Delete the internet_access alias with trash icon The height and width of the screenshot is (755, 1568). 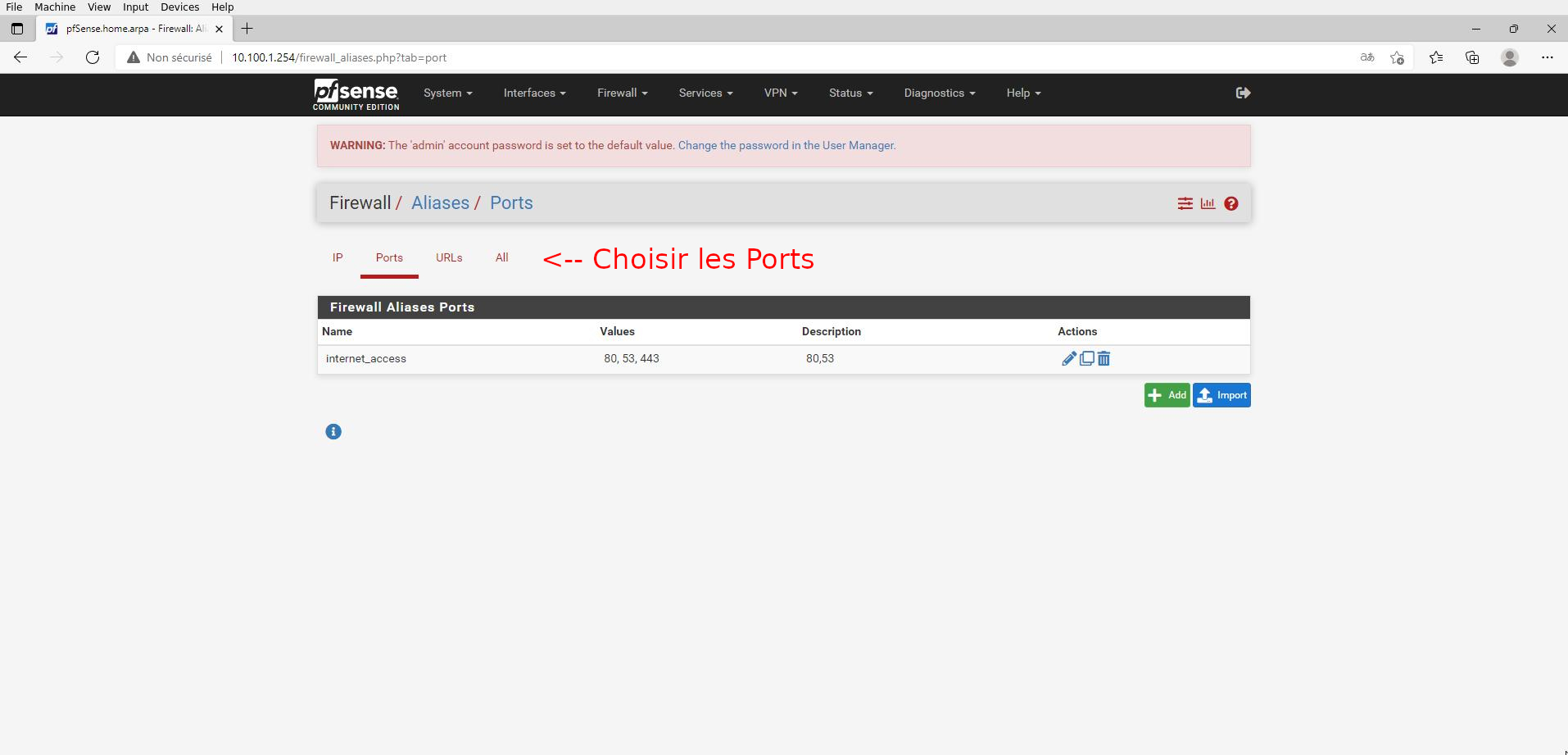pos(1103,358)
